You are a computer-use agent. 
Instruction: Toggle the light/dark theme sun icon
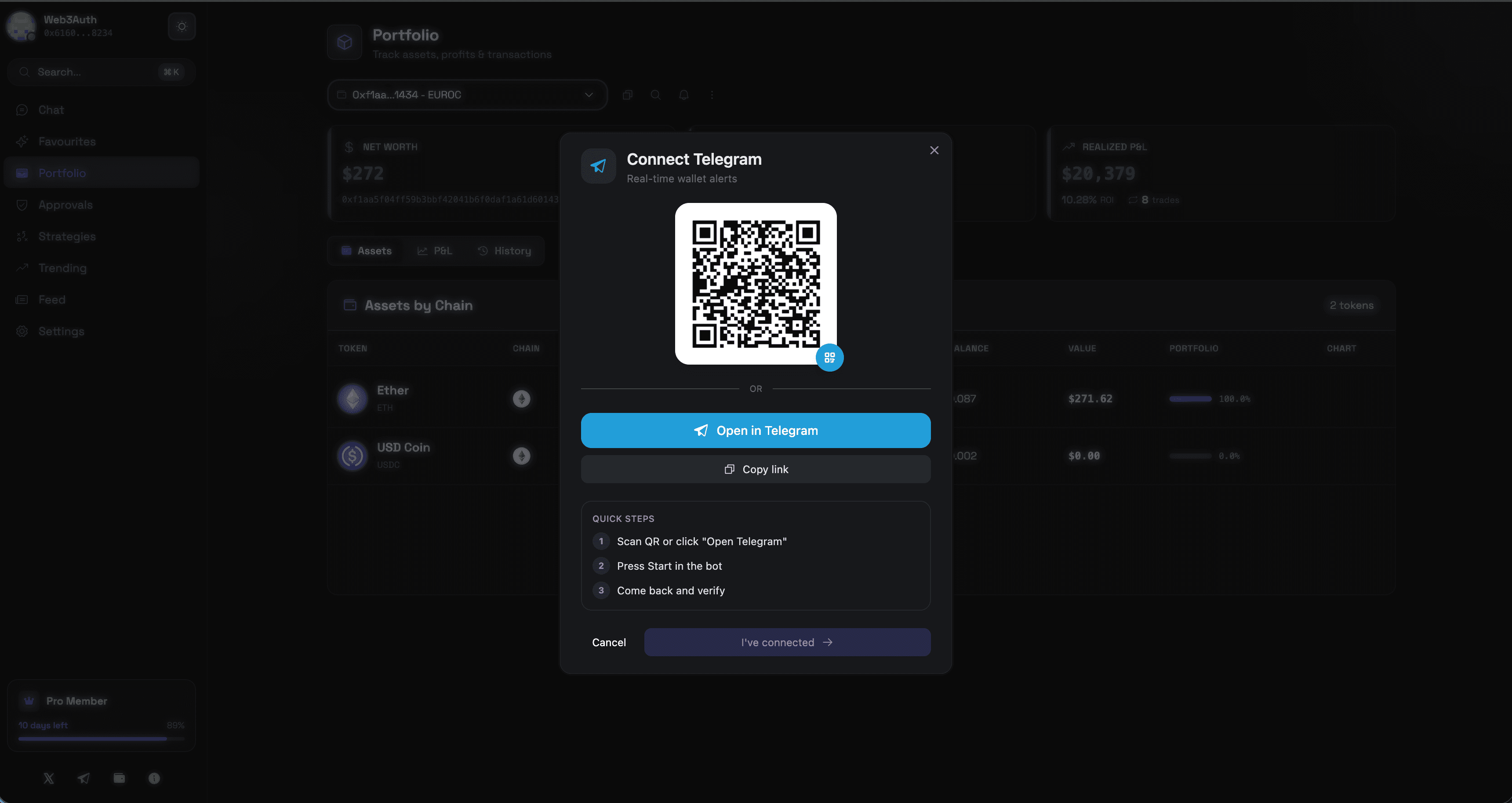182,26
